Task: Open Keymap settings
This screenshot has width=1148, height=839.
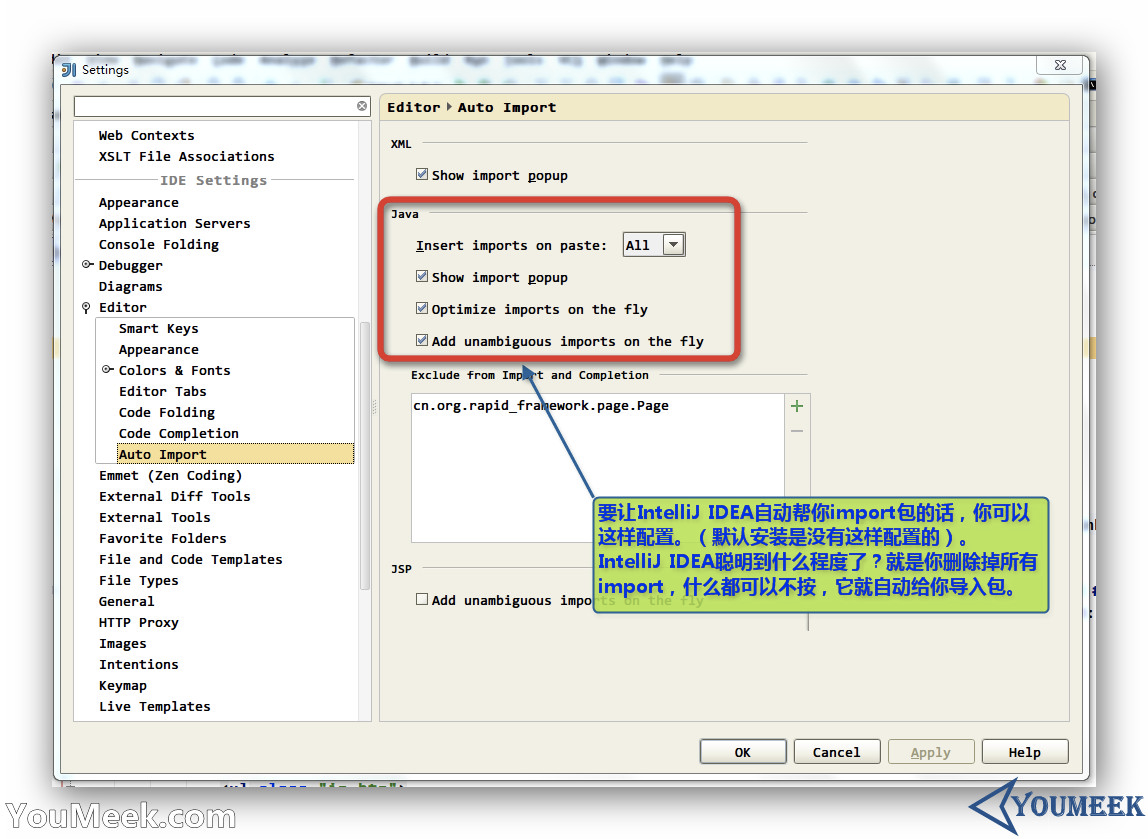Action: click(122, 686)
